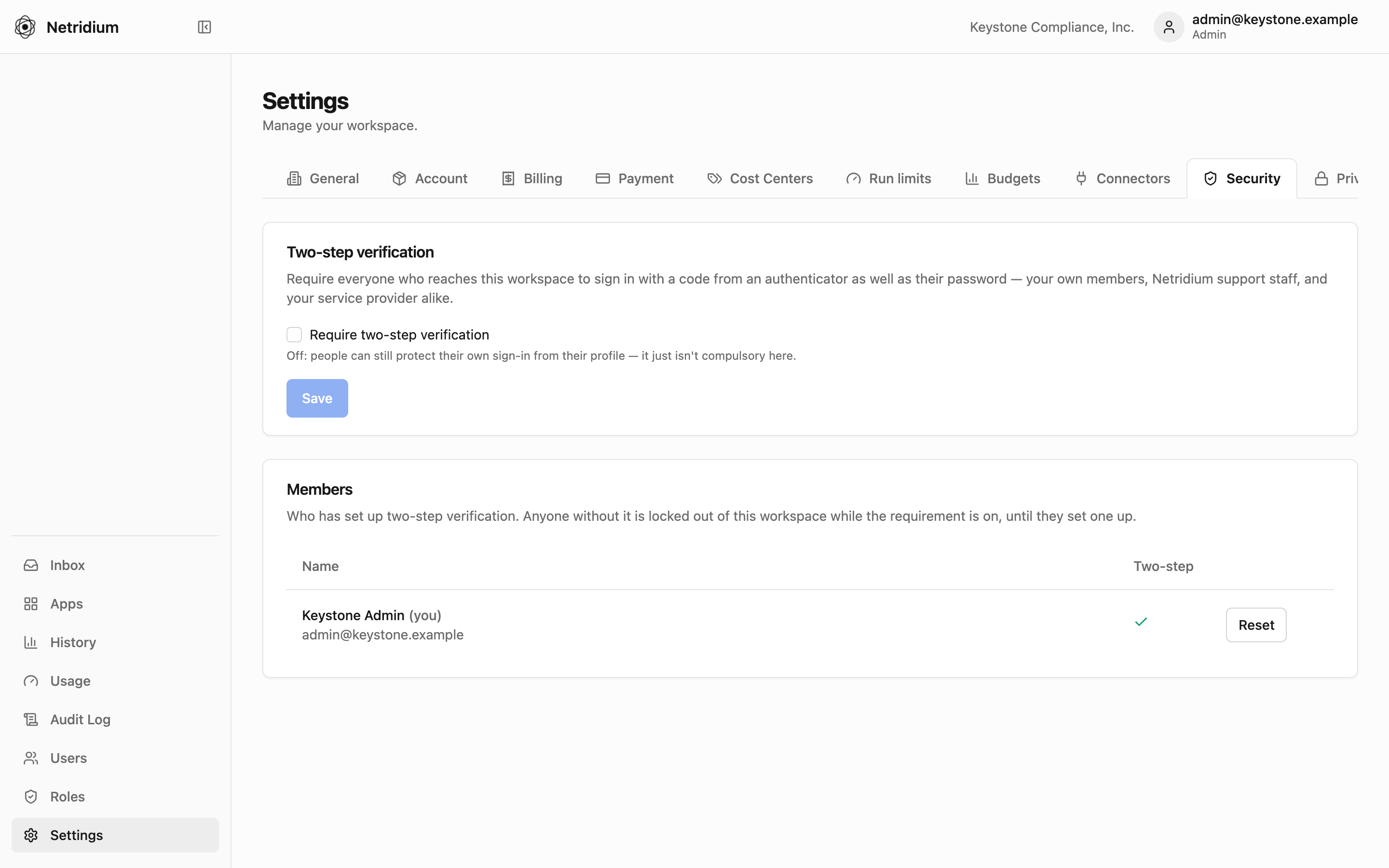Click the Two-step verification heading

click(360, 252)
